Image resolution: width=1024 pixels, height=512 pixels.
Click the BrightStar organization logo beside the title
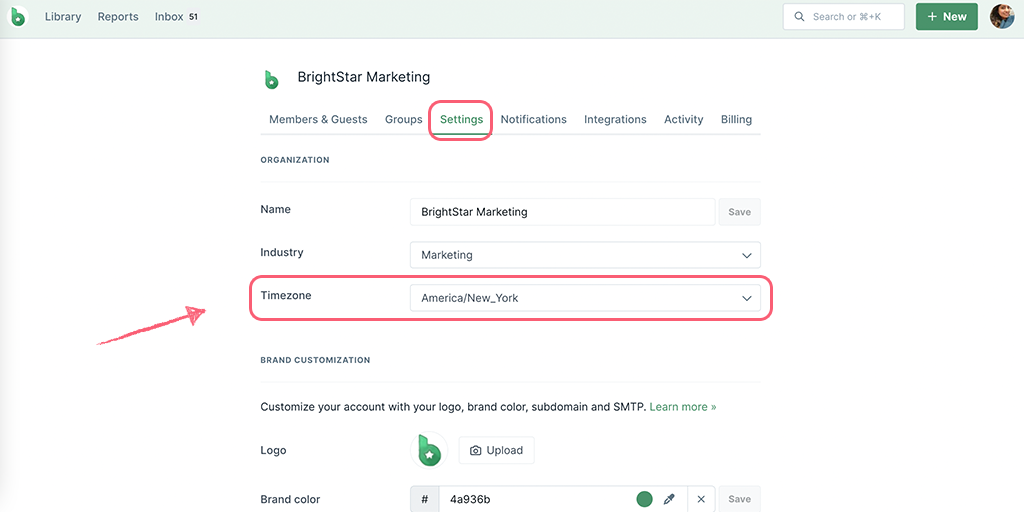tap(272, 79)
